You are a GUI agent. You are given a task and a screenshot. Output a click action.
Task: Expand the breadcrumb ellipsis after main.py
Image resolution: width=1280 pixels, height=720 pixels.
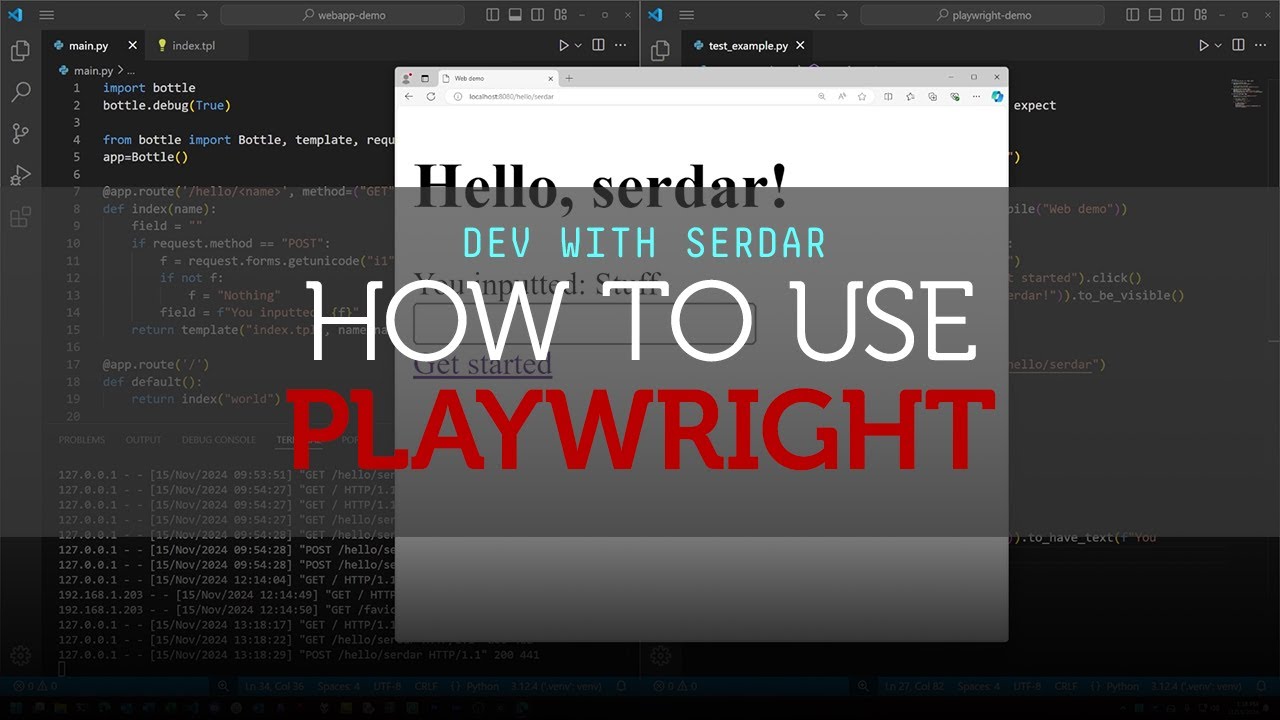click(130, 71)
